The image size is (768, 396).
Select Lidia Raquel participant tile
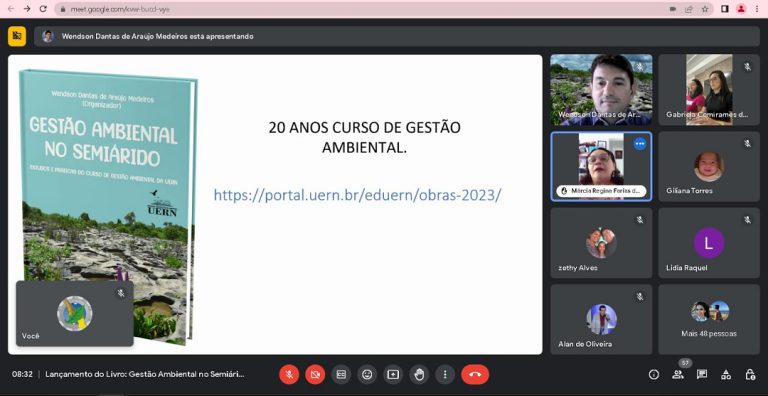tap(709, 243)
